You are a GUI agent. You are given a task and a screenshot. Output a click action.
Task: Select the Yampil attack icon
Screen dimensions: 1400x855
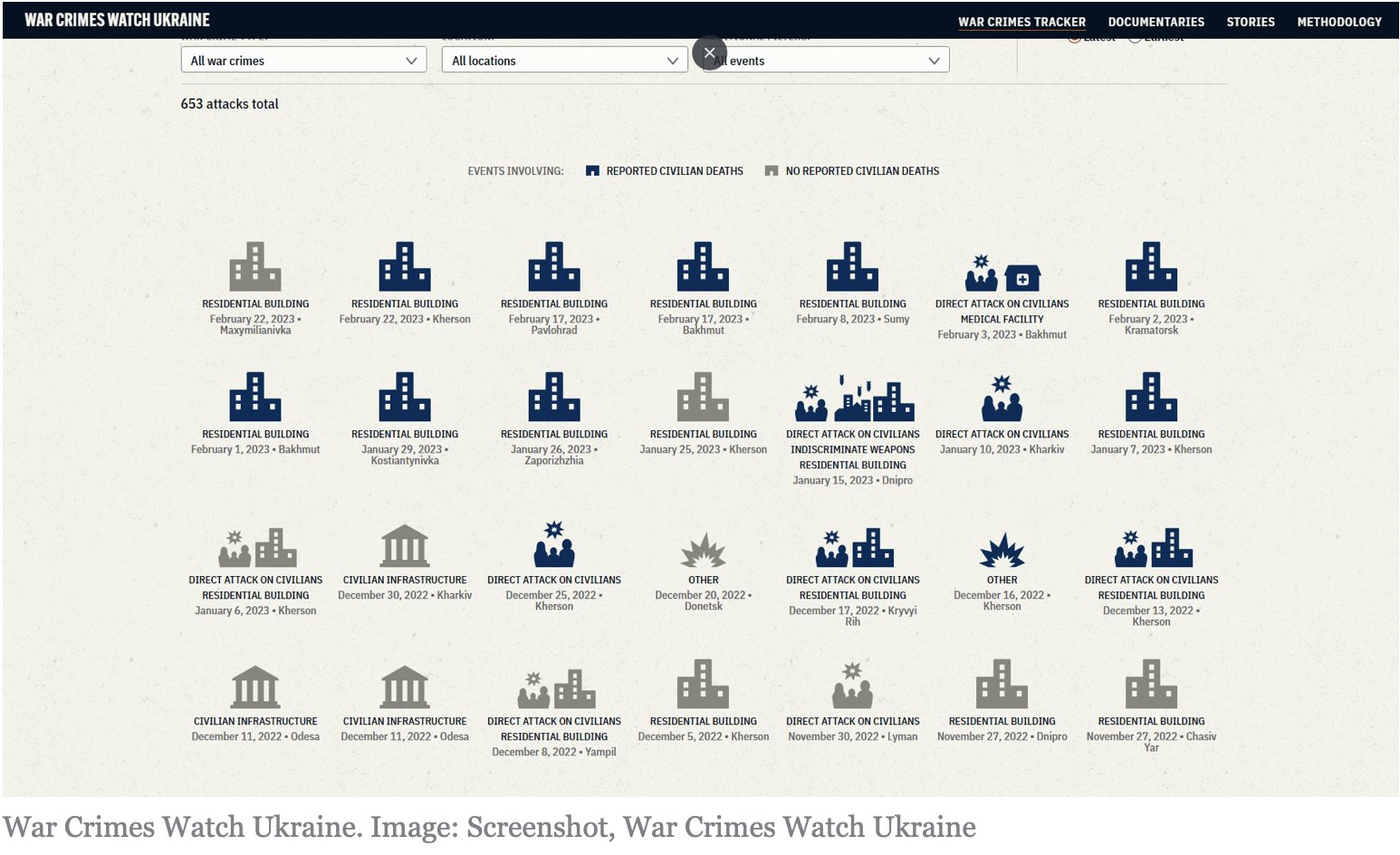[556, 689]
